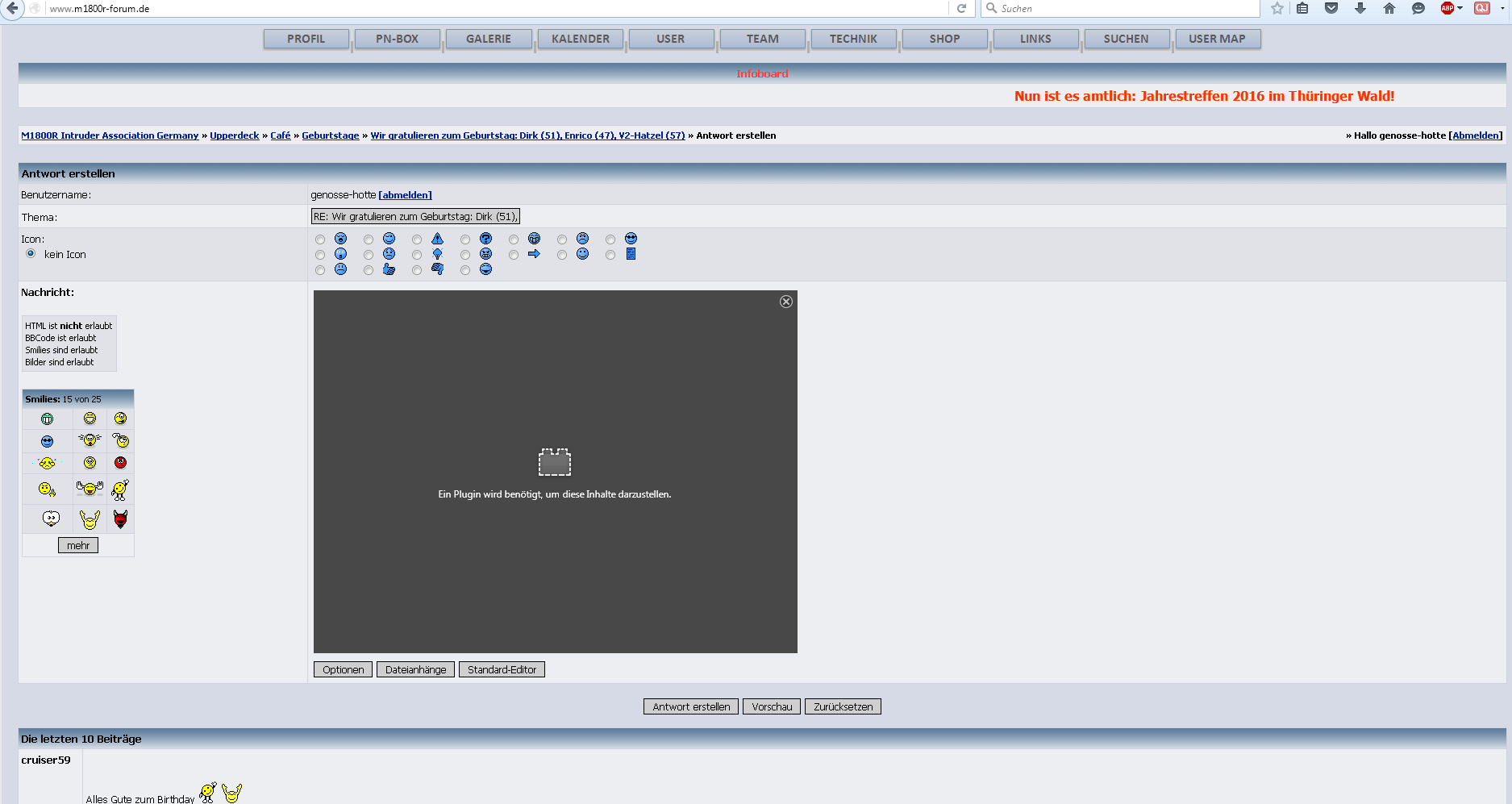Focus the browser Suchen search box
The height and width of the screenshot is (804, 1512).
tap(1121, 9)
